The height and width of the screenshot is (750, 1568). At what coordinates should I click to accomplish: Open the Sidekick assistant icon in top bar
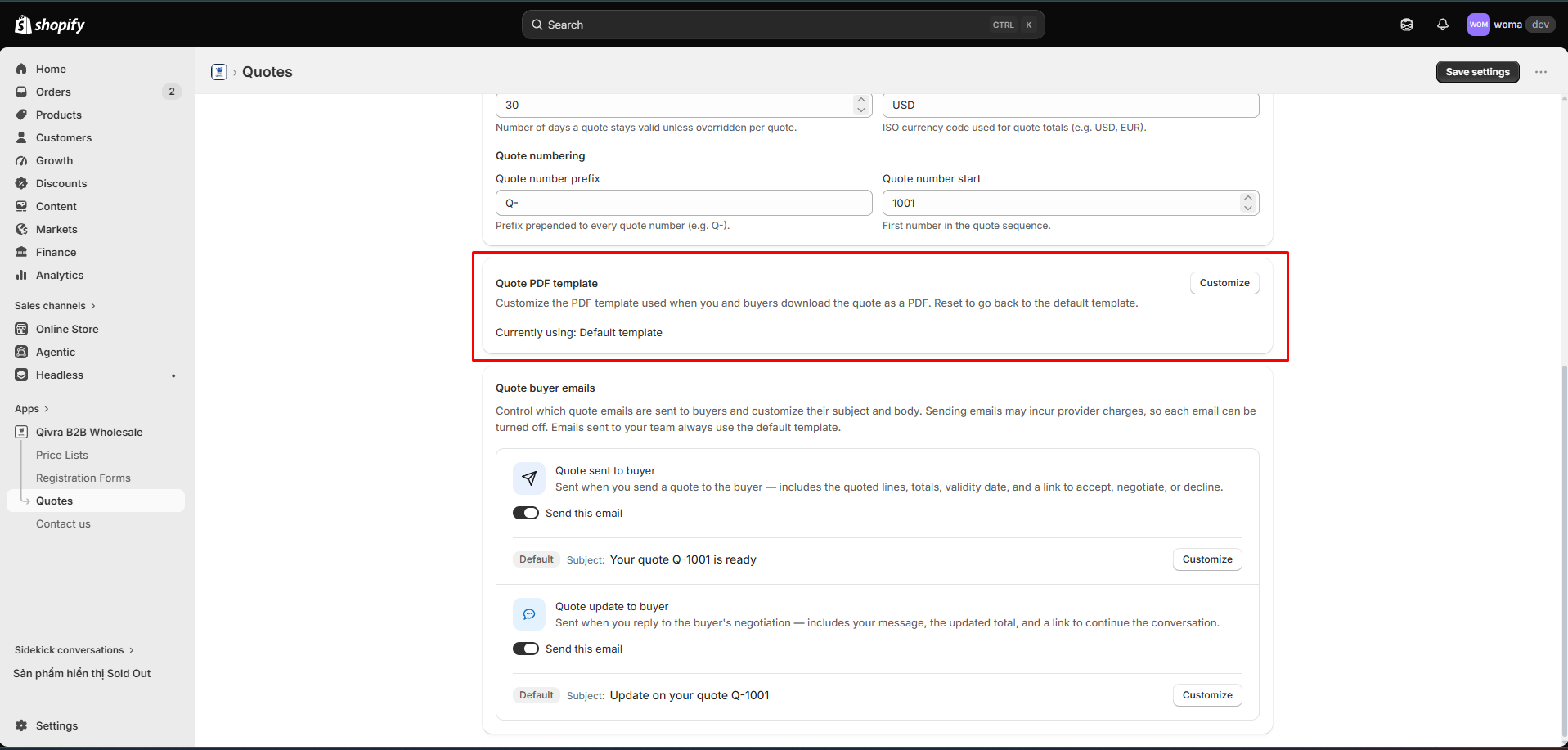pos(1407,25)
